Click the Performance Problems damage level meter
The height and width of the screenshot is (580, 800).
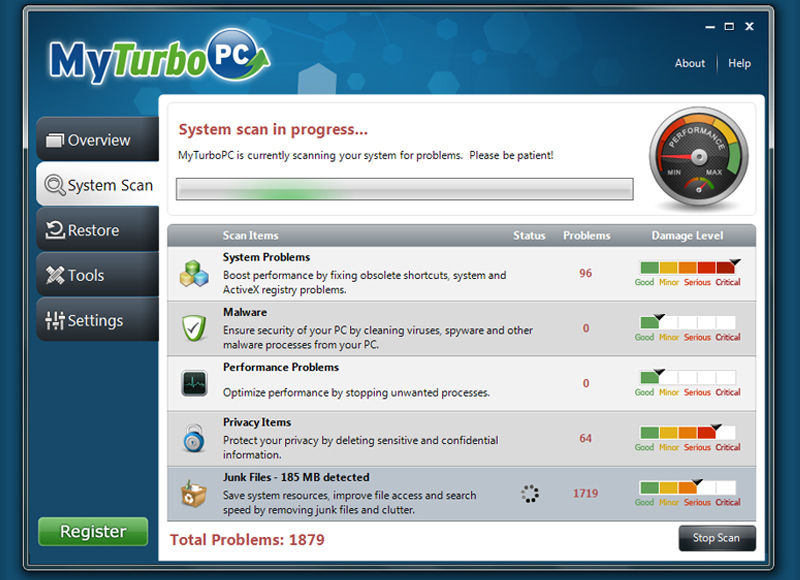click(688, 377)
